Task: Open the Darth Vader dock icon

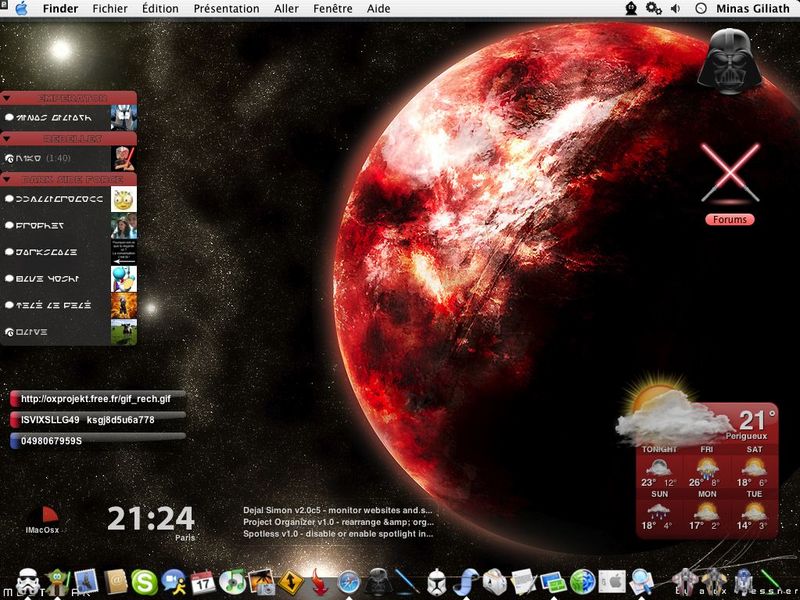Action: coord(378,582)
